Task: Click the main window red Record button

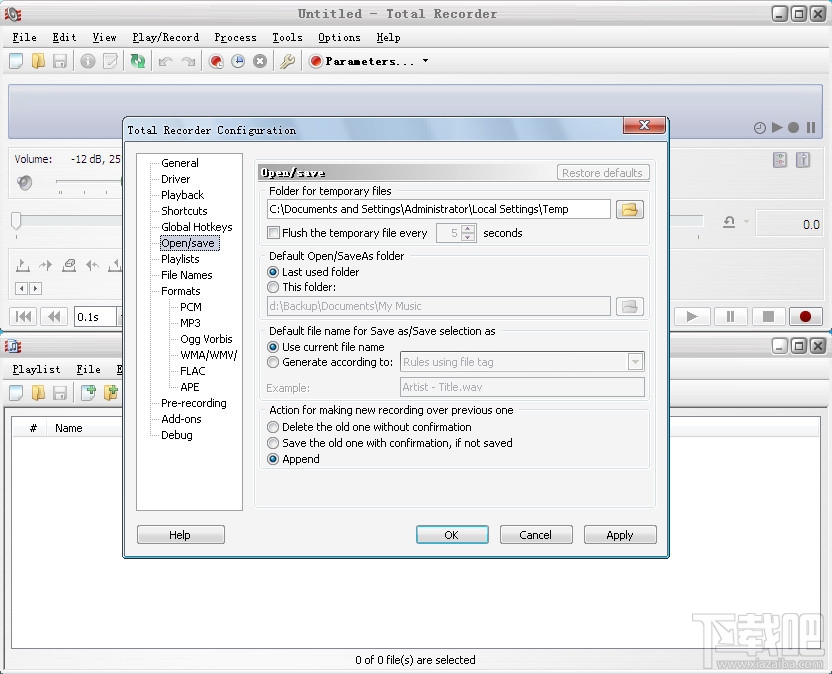Action: click(805, 317)
